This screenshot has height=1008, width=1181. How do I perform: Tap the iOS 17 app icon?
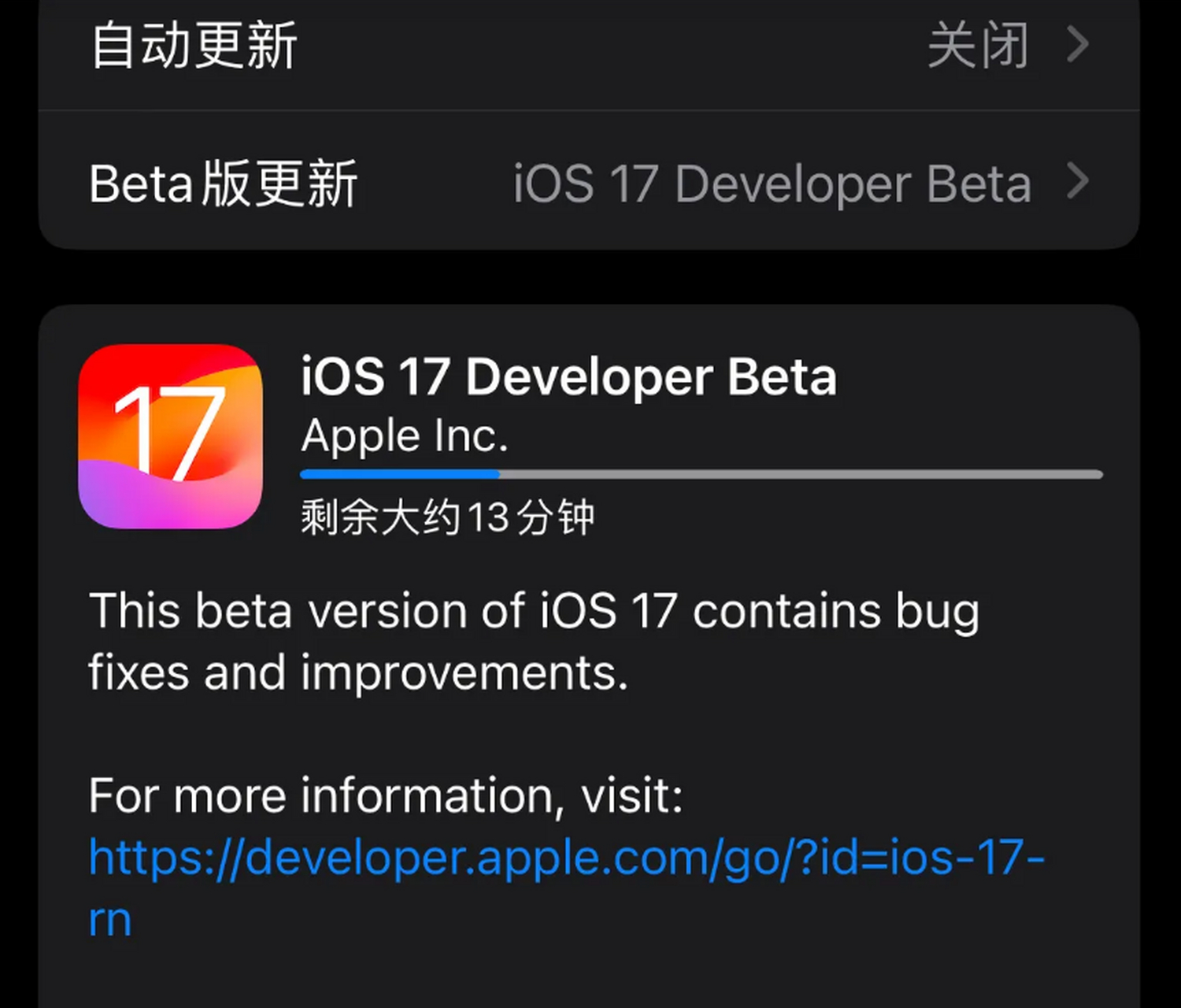170,439
